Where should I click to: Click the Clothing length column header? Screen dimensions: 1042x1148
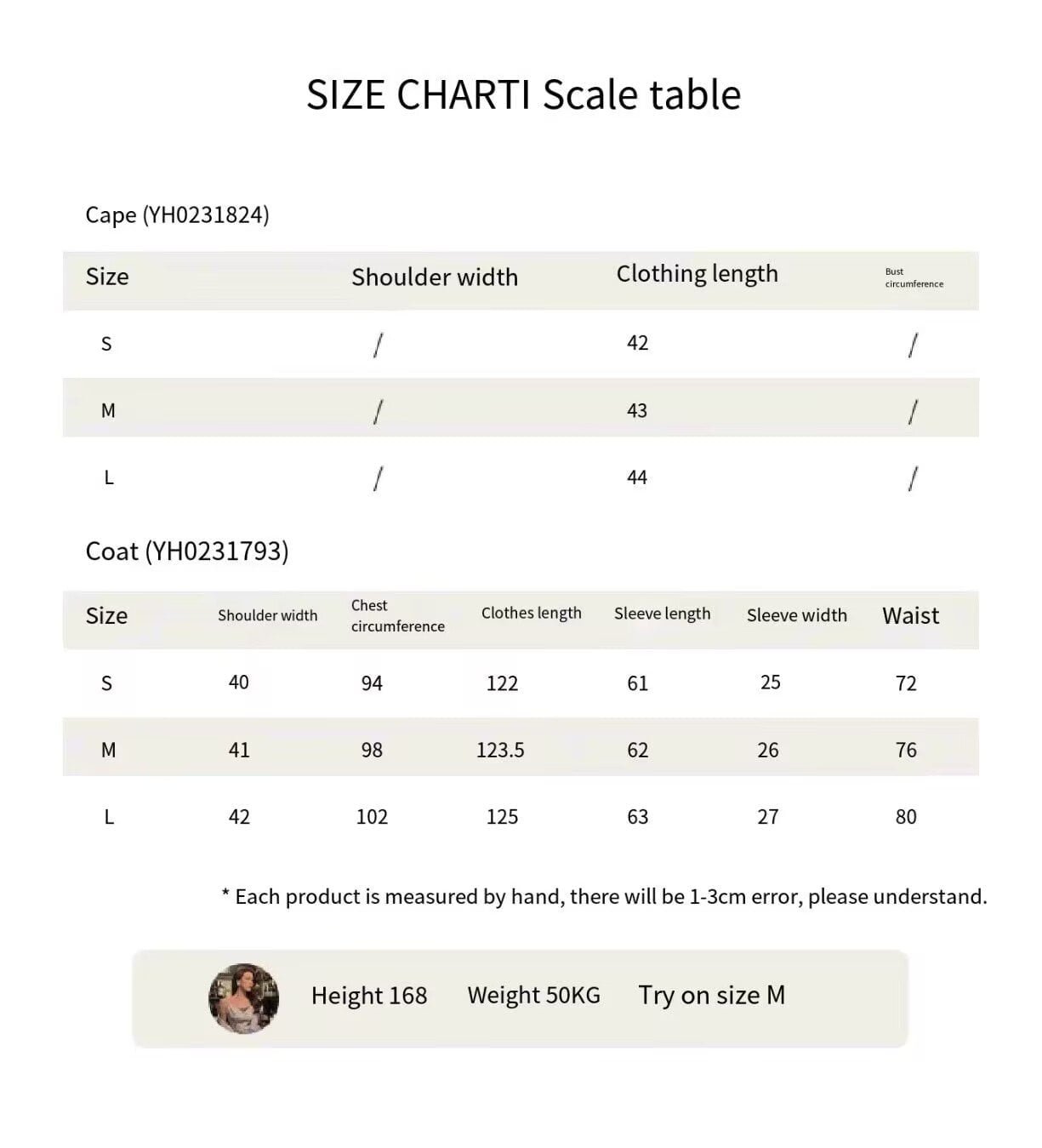(698, 274)
